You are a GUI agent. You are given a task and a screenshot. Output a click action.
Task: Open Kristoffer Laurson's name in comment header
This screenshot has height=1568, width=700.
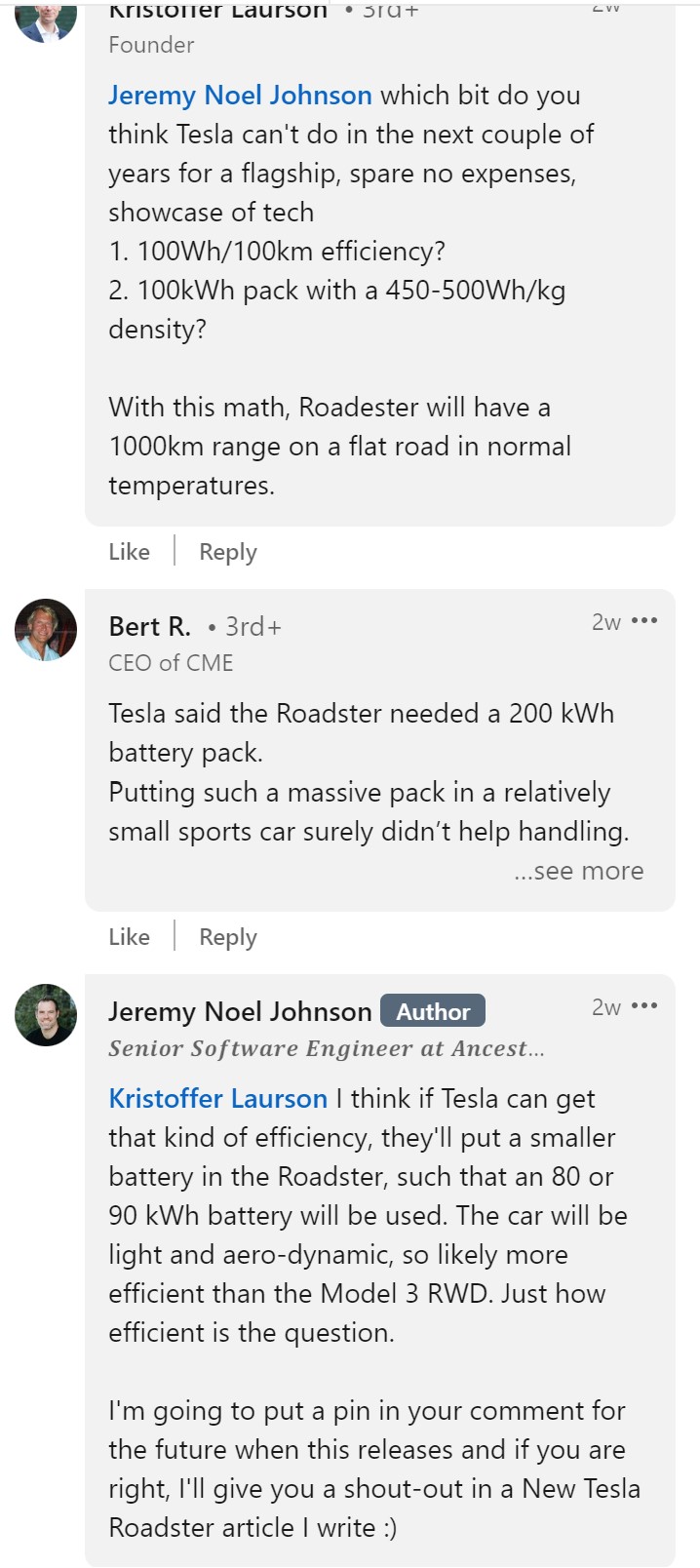[x=215, y=10]
